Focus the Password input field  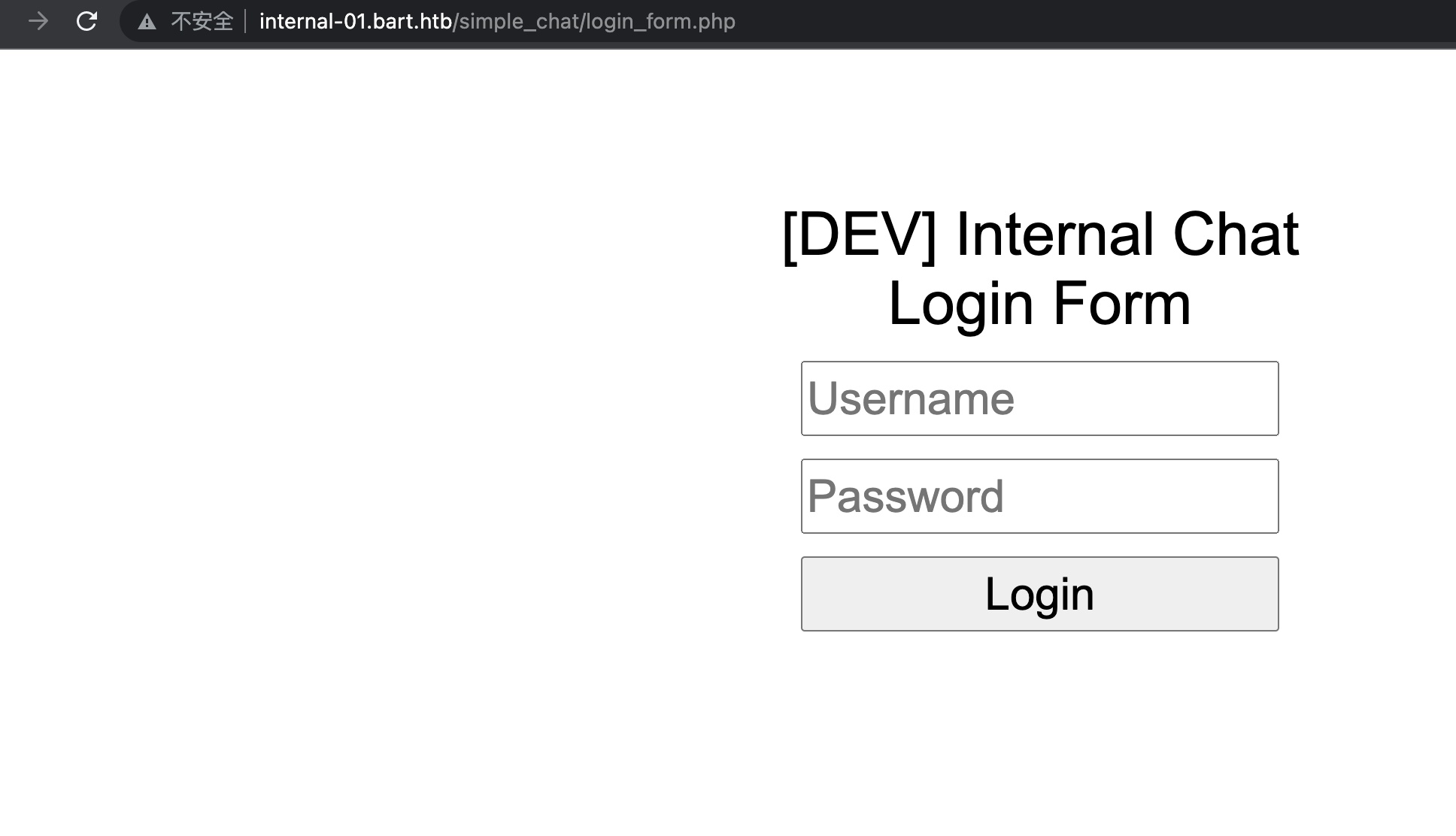(x=1039, y=496)
